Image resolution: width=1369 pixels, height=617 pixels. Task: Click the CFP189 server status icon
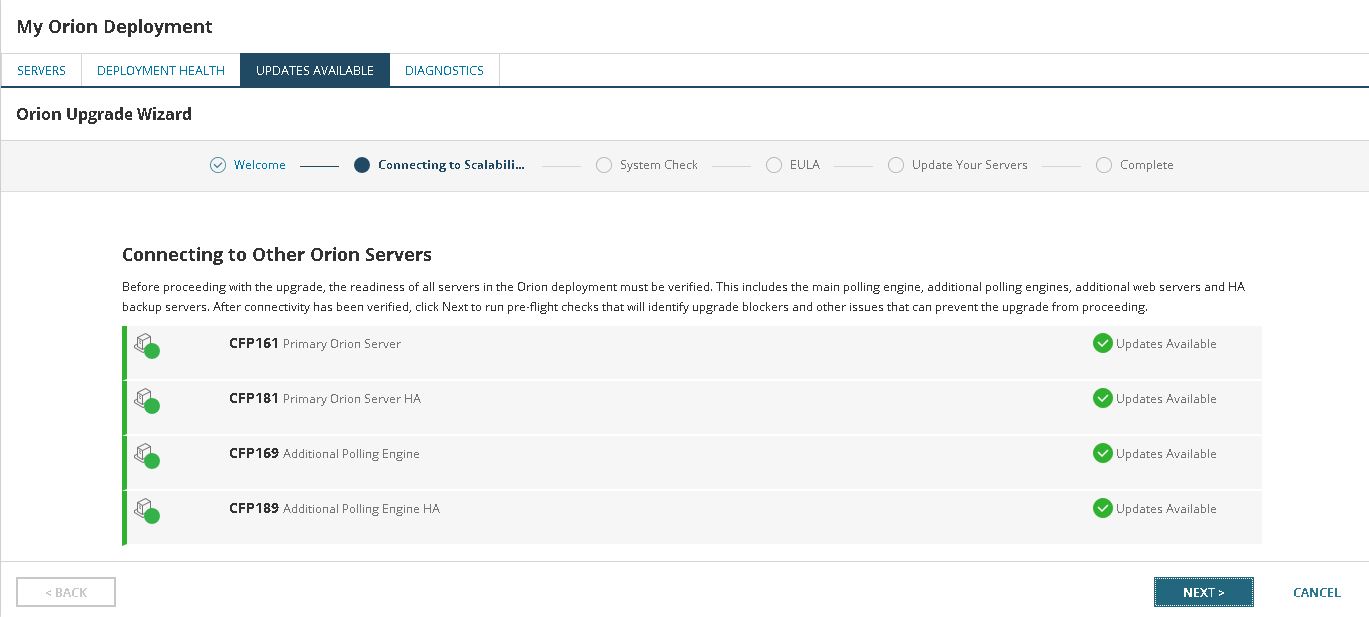click(x=147, y=510)
